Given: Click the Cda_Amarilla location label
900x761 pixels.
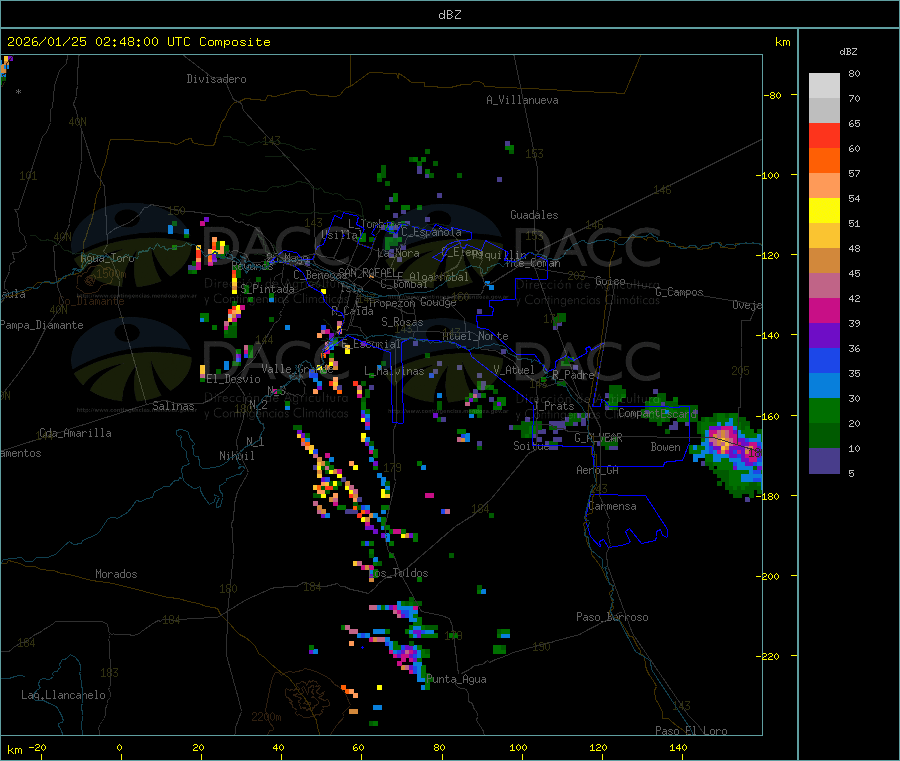Looking at the screenshot, I should pos(75,433).
